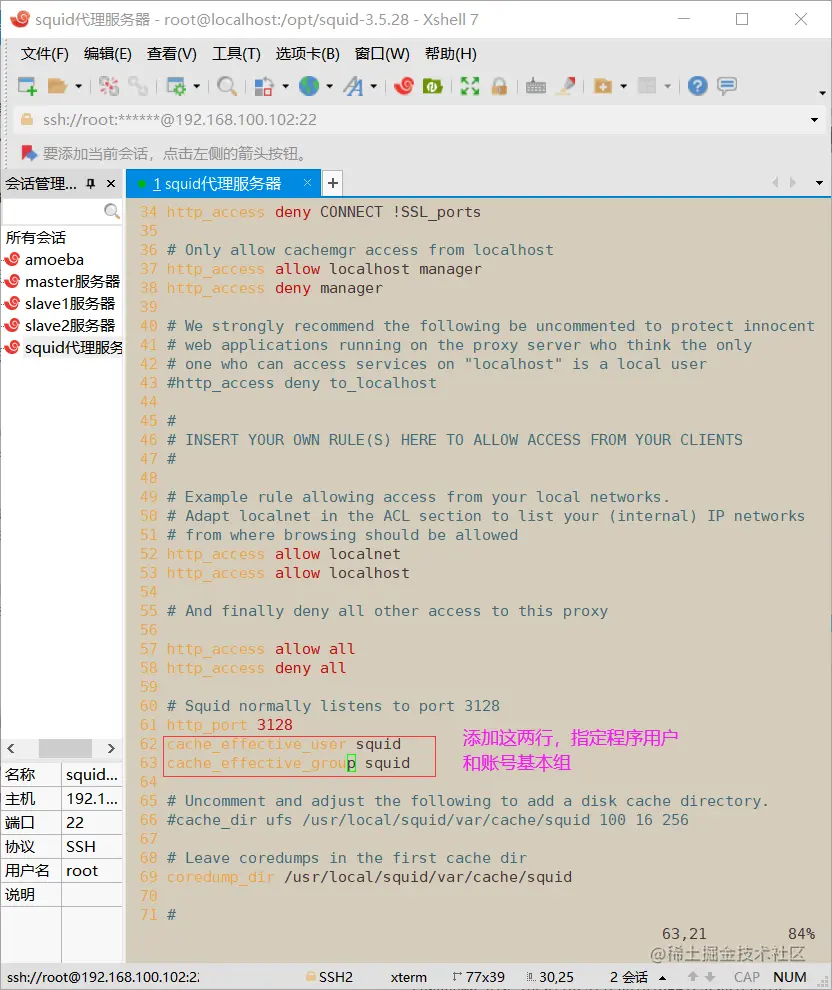
Task: Add a new tab with plus button
Action: click(x=333, y=184)
